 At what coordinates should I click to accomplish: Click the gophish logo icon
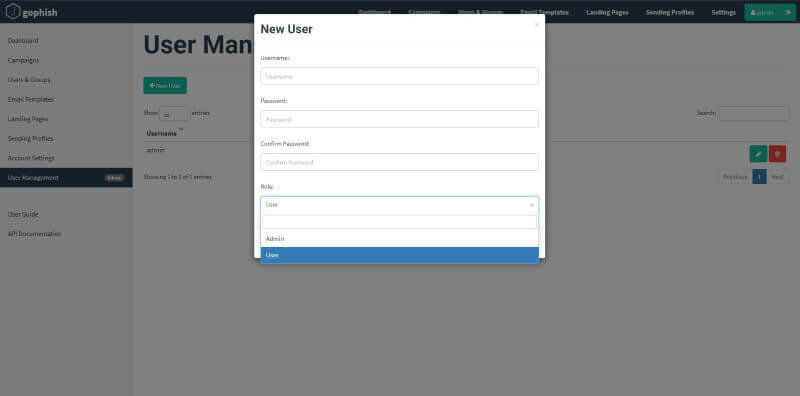(x=13, y=11)
